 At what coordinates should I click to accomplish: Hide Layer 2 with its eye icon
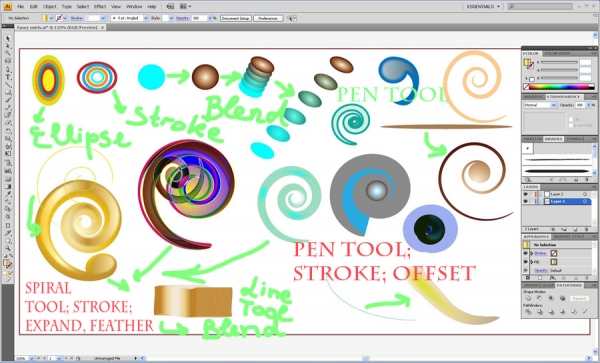[x=525, y=194]
